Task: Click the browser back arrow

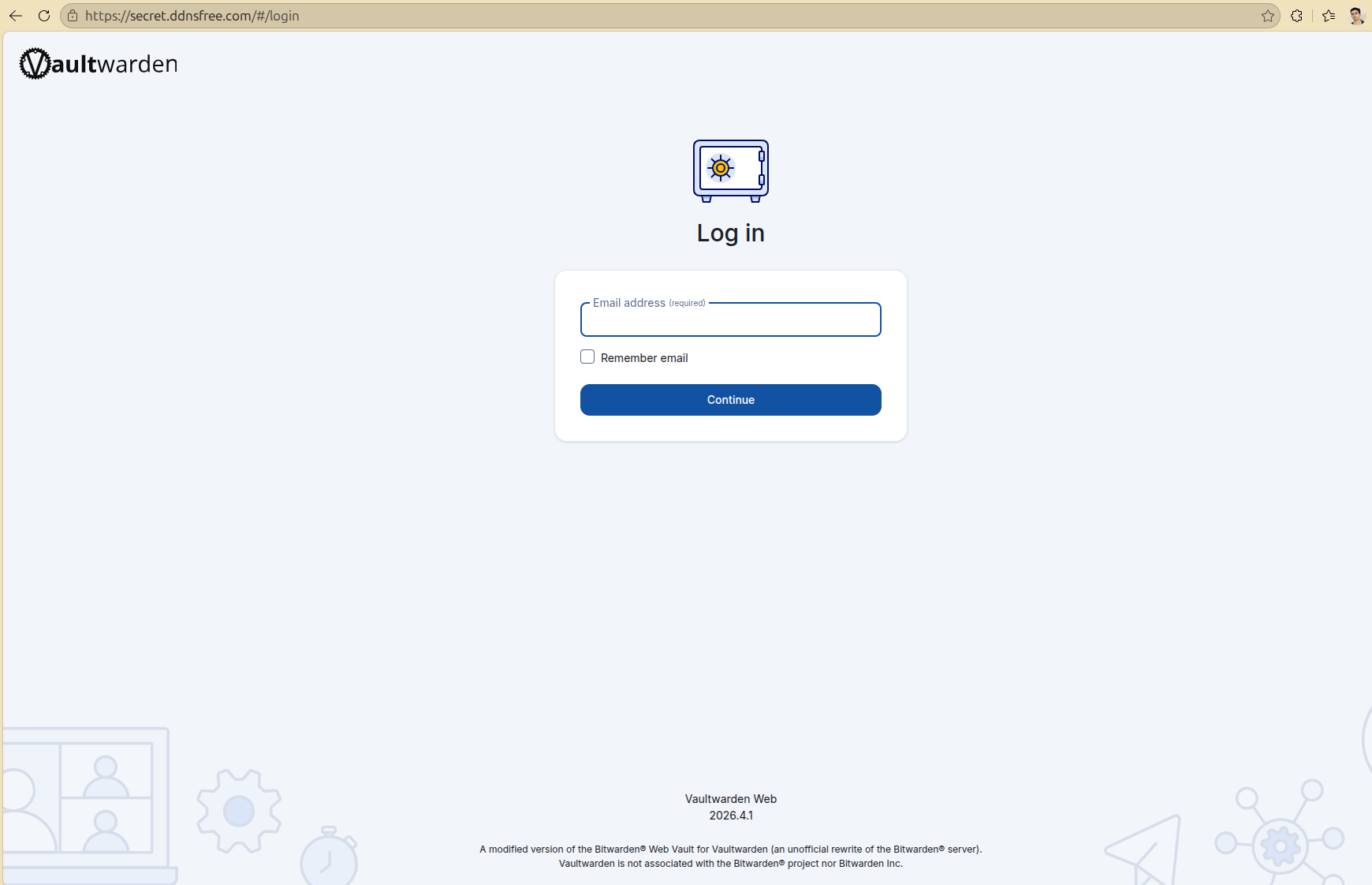Action: [16, 16]
